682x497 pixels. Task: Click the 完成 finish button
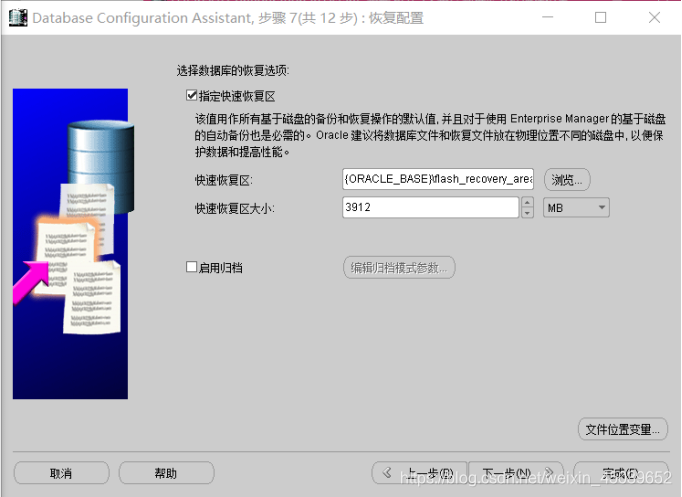tap(621, 473)
